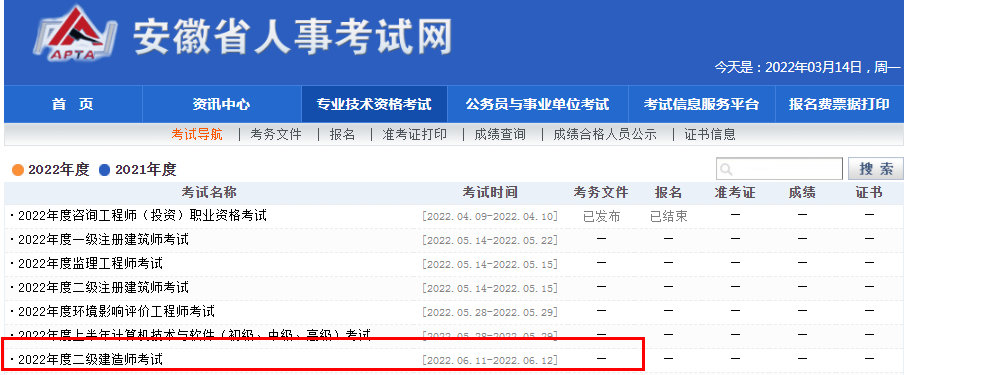The image size is (996, 375).
Task: Open 2022年度一级注册建筑师考试 link
Action: [104, 240]
